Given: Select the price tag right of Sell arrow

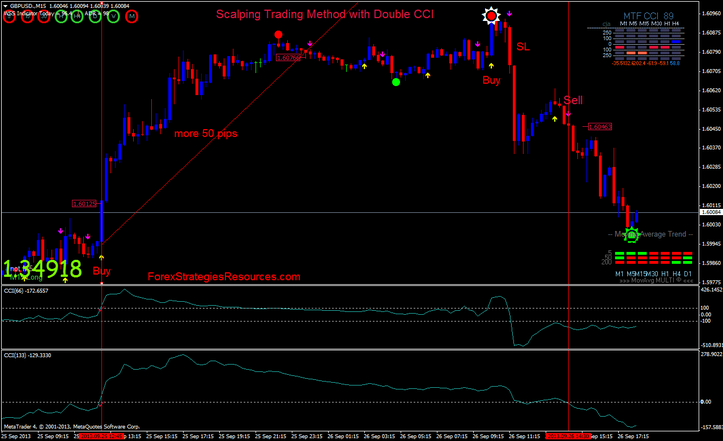Looking at the screenshot, I should point(599,126).
